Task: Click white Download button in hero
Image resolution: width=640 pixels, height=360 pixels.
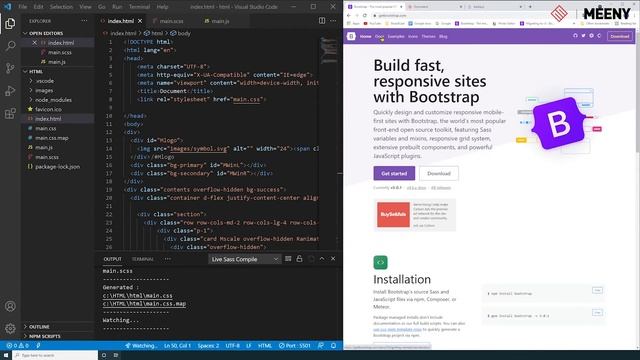Action: pos(439,173)
